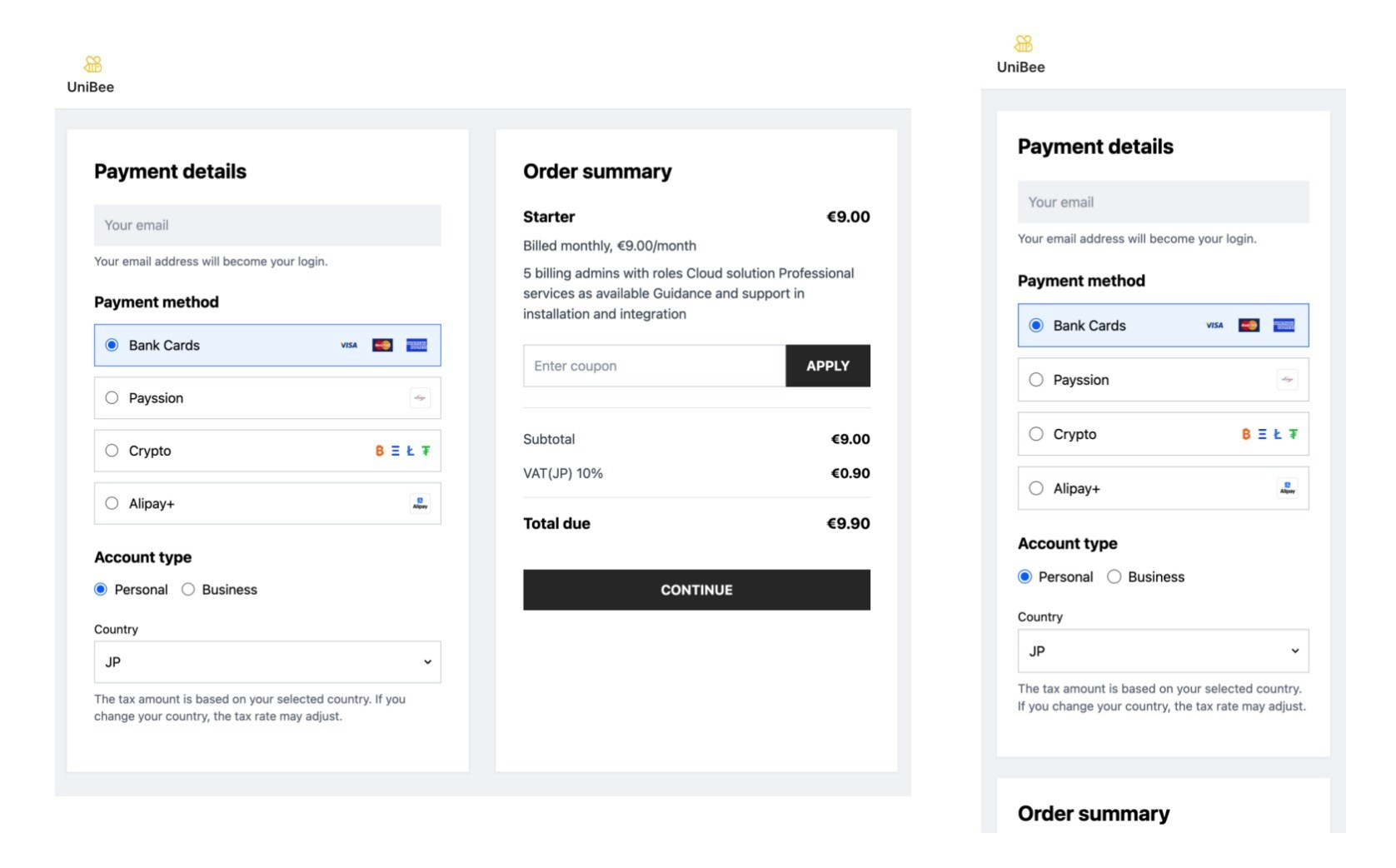Choose the Business account type
This screenshot has width=1396, height=868.
[188, 589]
